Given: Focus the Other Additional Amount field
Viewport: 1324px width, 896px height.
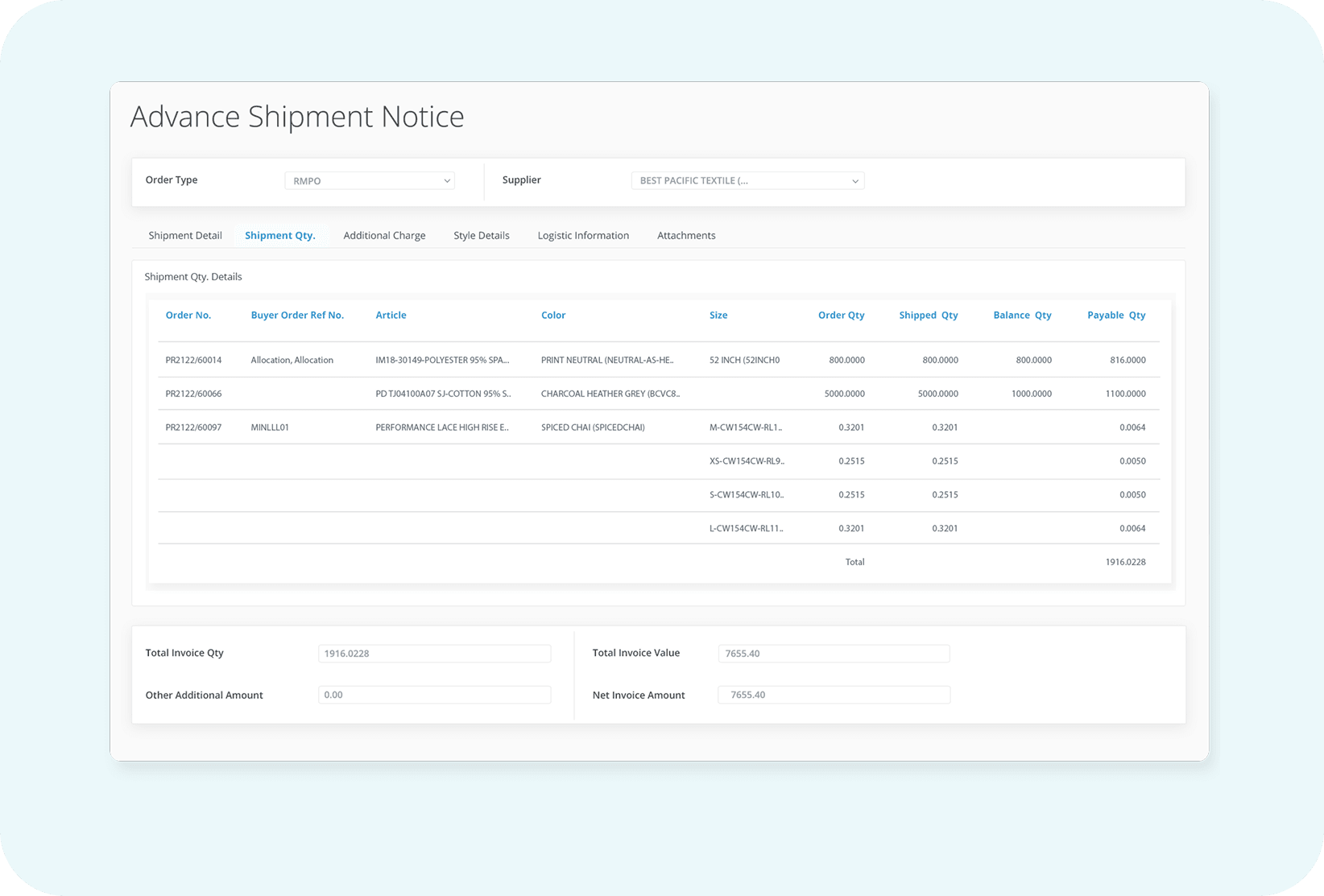Looking at the screenshot, I should coord(434,695).
